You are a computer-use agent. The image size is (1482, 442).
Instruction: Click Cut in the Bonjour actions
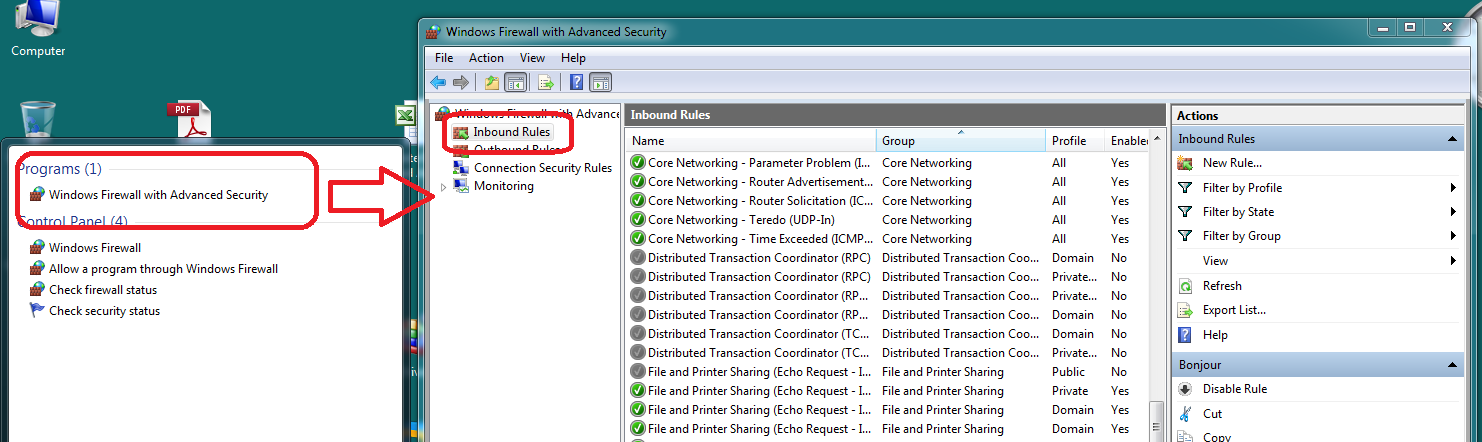coord(1212,413)
